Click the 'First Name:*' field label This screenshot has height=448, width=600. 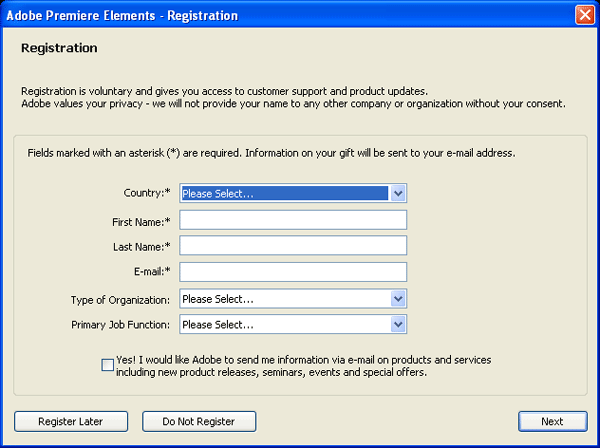tap(141, 220)
